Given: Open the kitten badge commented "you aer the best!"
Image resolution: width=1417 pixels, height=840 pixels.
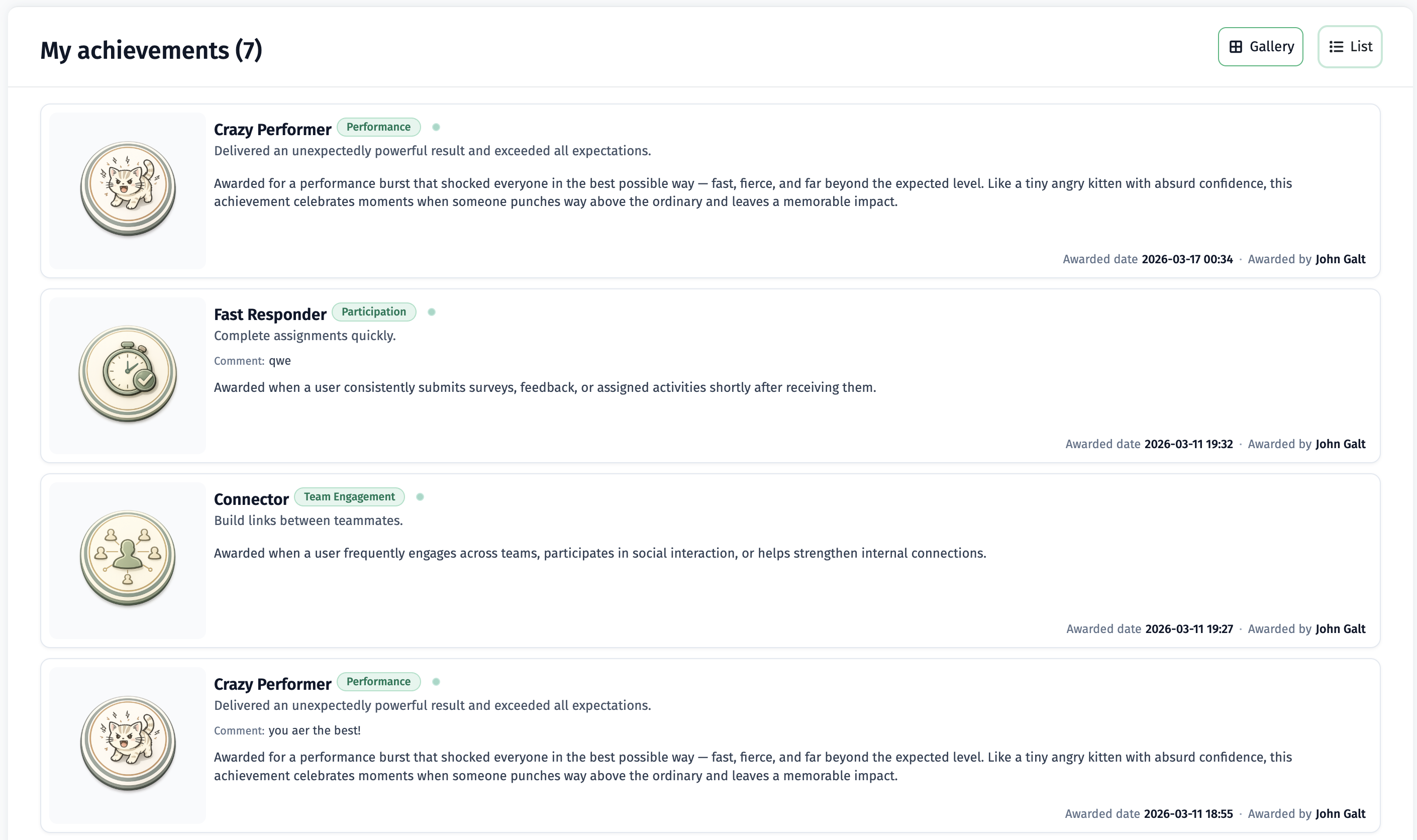Looking at the screenshot, I should pyautogui.click(x=128, y=743).
